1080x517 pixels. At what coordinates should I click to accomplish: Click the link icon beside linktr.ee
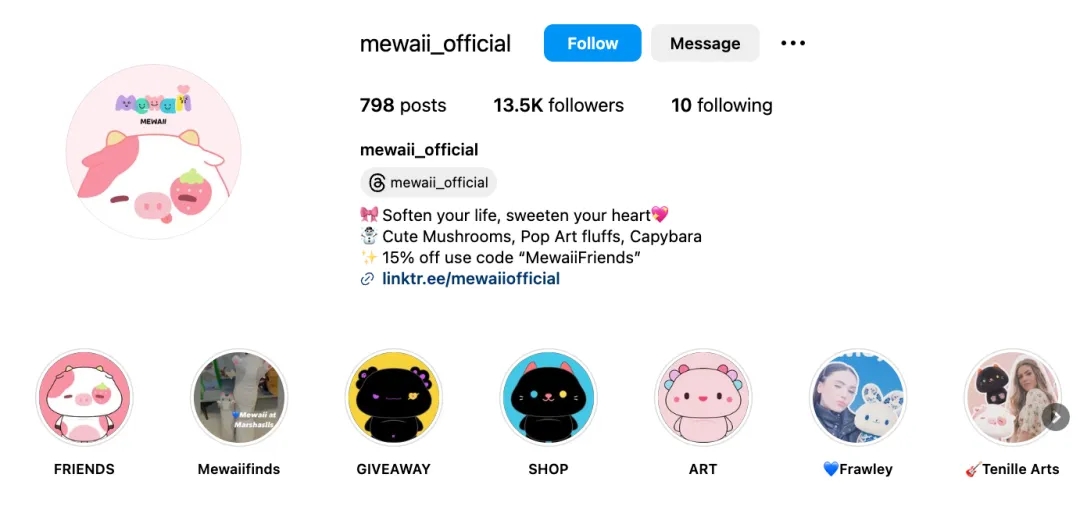pos(367,279)
